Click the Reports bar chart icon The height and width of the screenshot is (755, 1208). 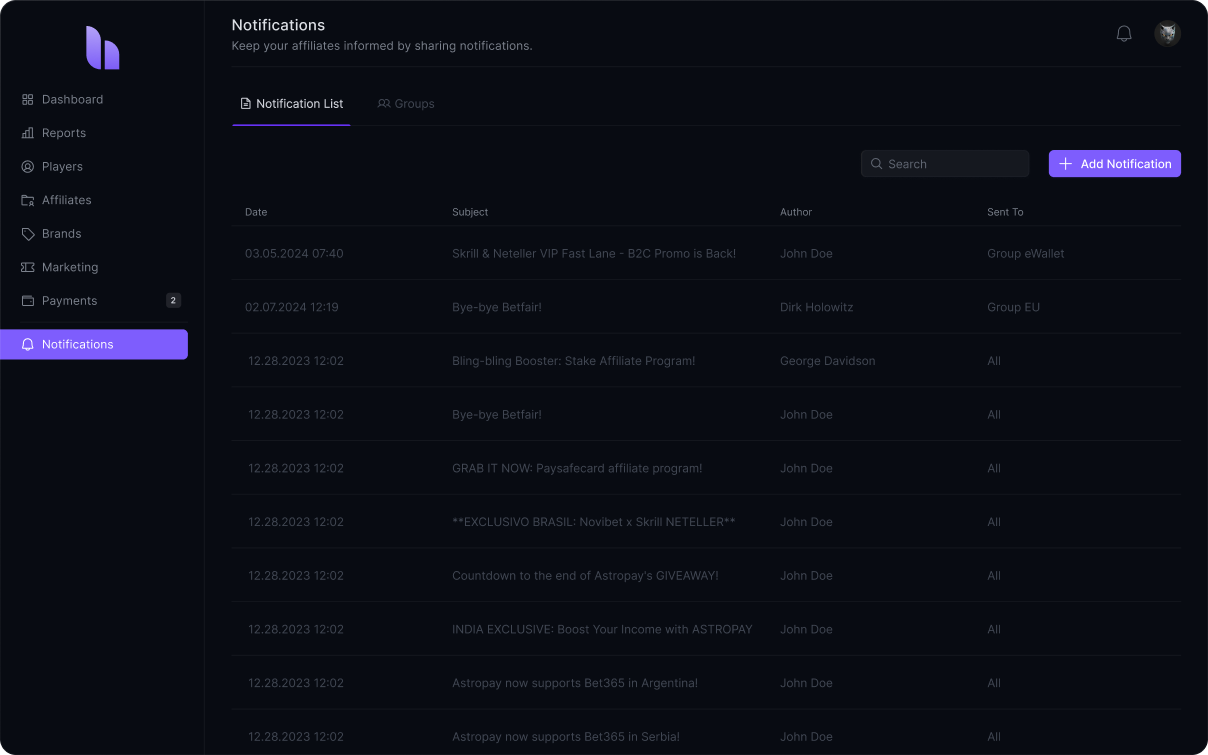click(x=28, y=133)
